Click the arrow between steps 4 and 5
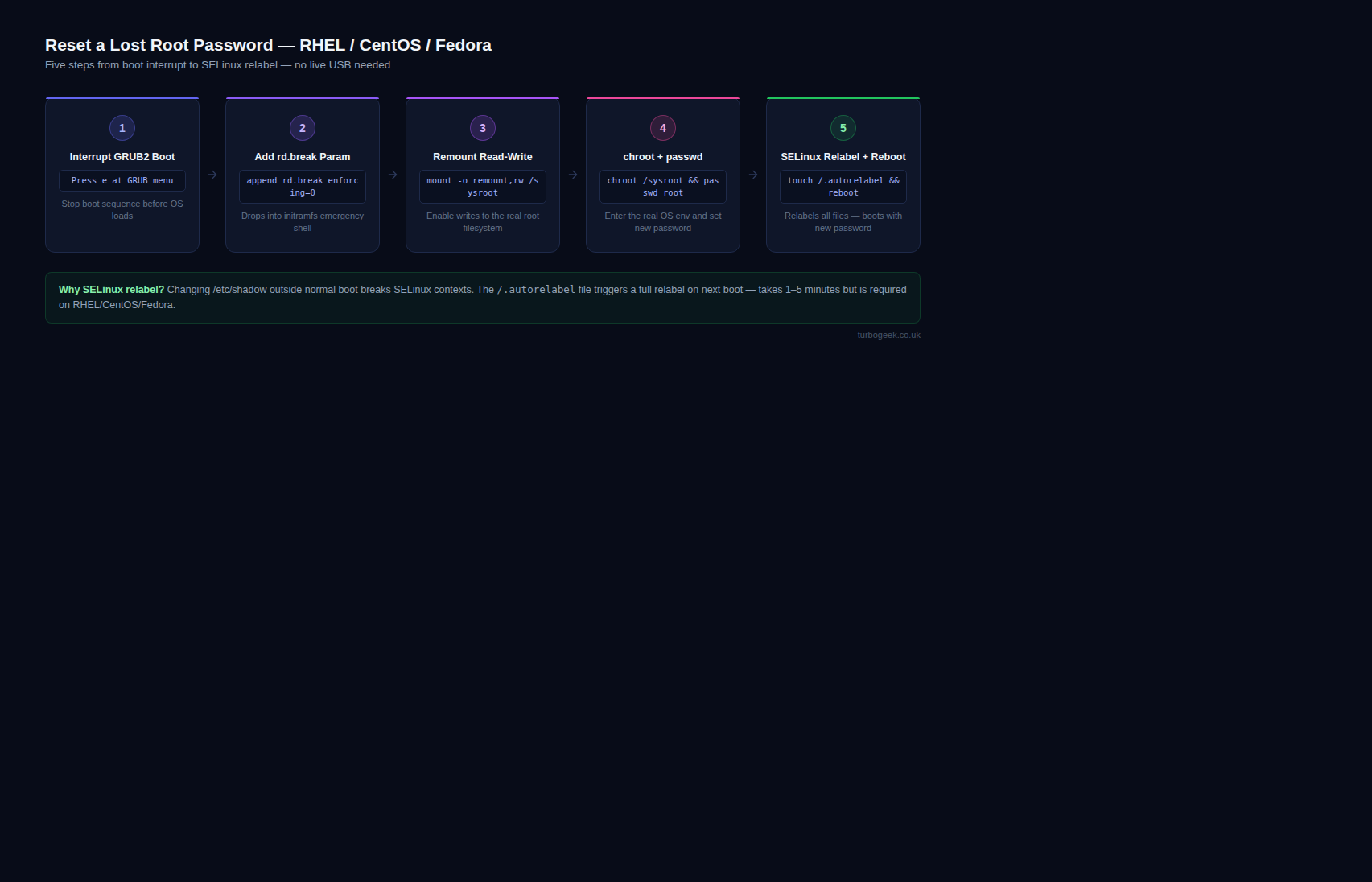Screen dimensions: 1372x882 click(753, 175)
